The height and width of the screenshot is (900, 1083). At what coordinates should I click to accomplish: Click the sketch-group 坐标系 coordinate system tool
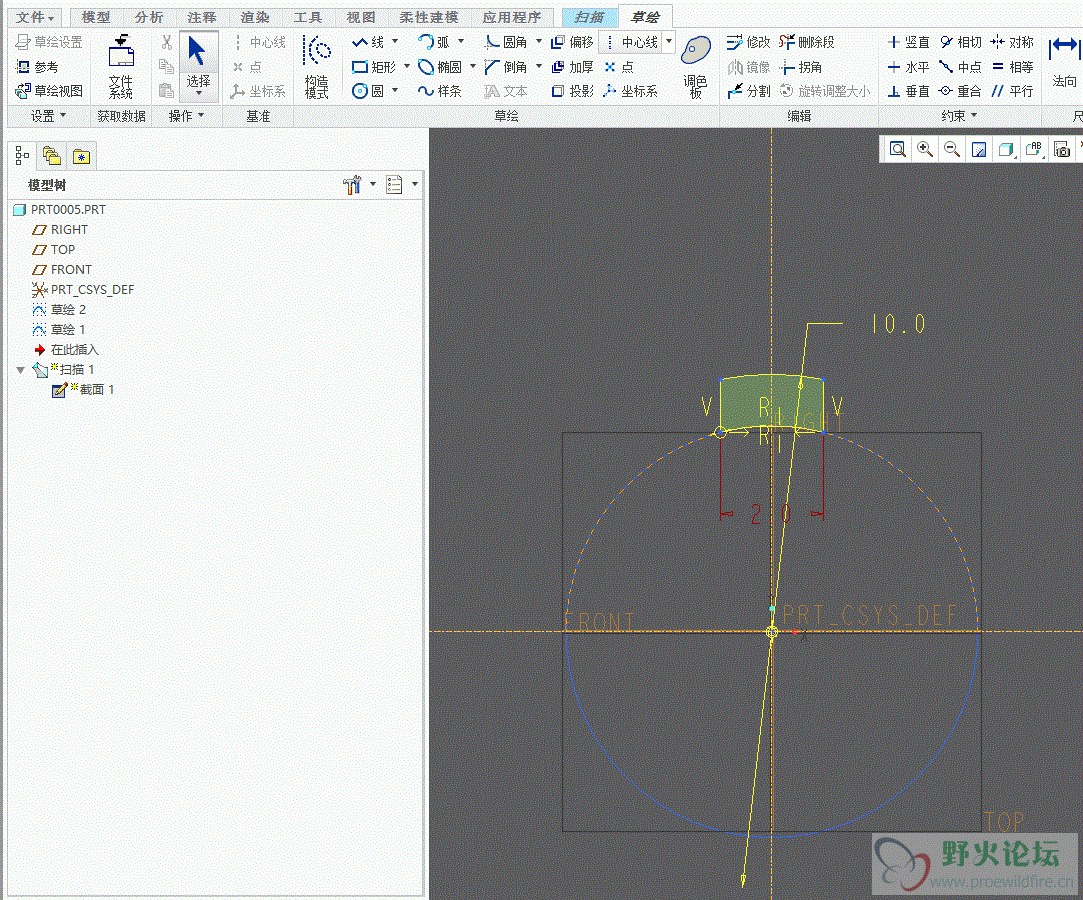[x=631, y=90]
